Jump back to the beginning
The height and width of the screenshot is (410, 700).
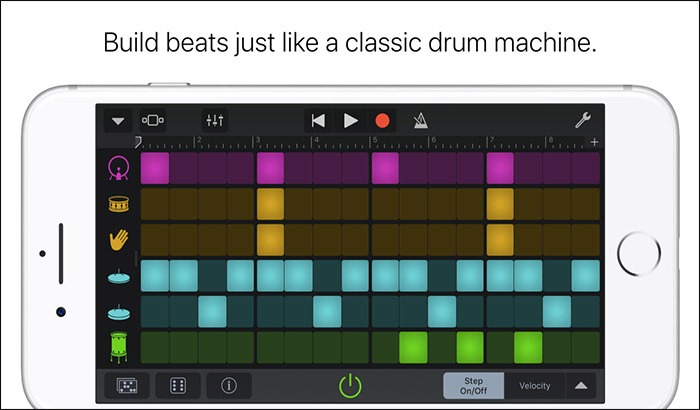[x=318, y=121]
